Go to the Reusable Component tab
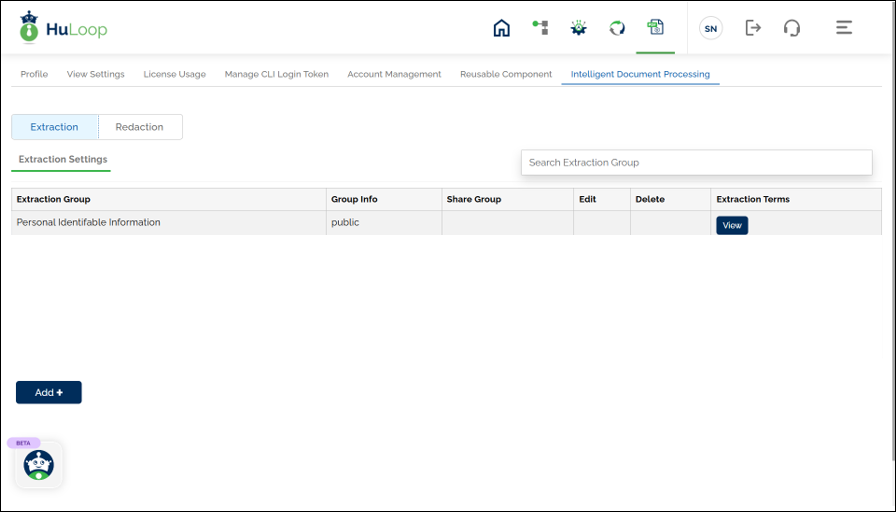This screenshot has height=512, width=896. [506, 74]
